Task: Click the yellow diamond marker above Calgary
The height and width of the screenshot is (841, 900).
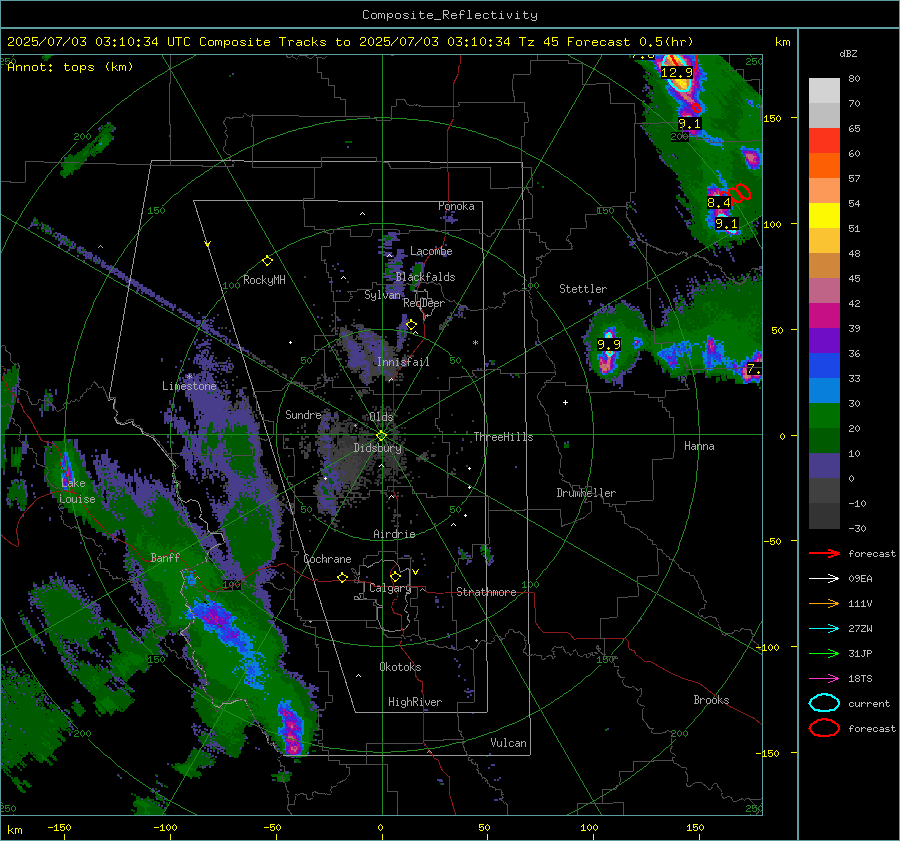Action: 395,576
